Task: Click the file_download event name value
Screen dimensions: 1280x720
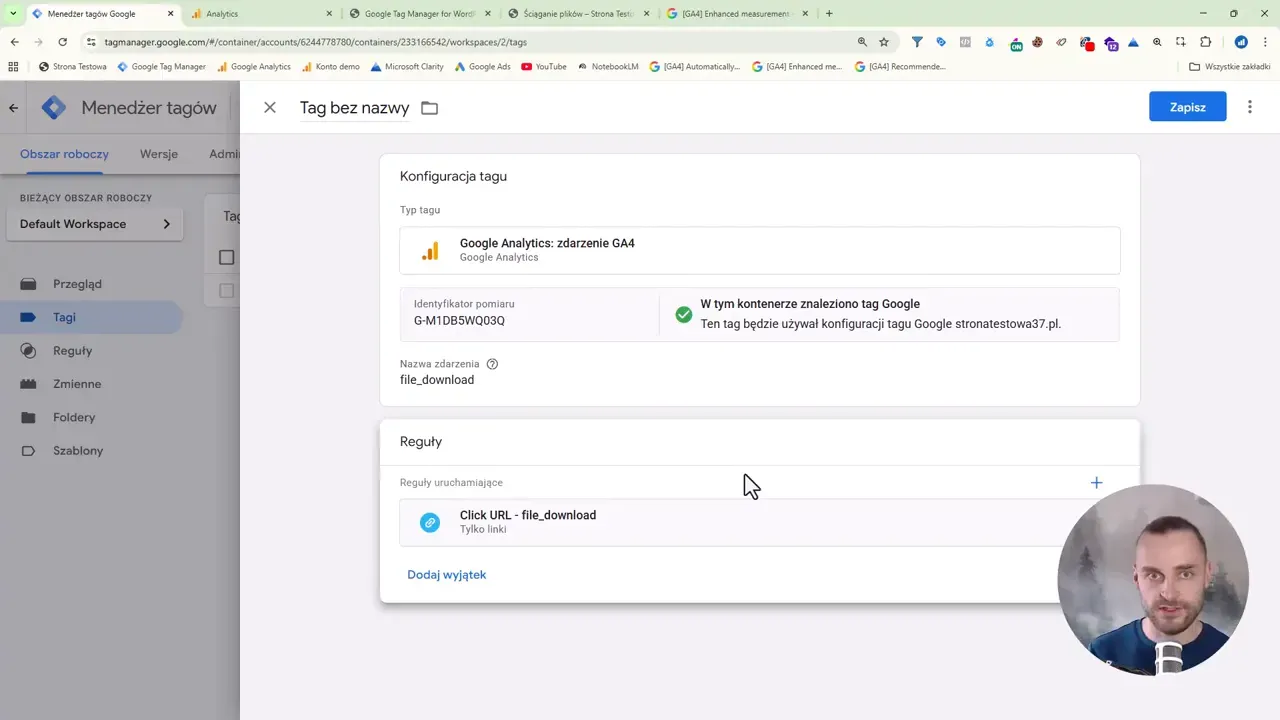Action: (437, 380)
